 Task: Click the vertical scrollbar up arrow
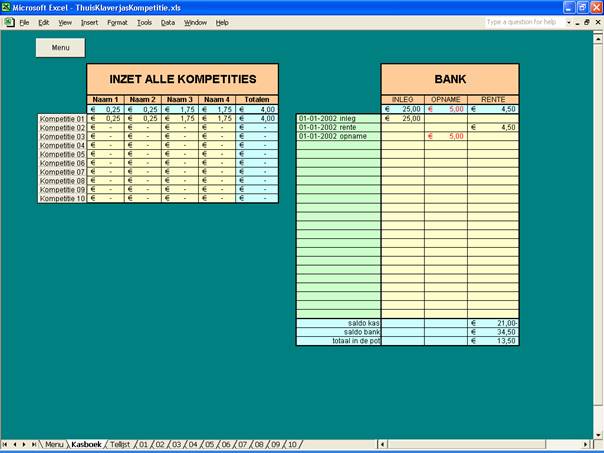tap(598, 39)
